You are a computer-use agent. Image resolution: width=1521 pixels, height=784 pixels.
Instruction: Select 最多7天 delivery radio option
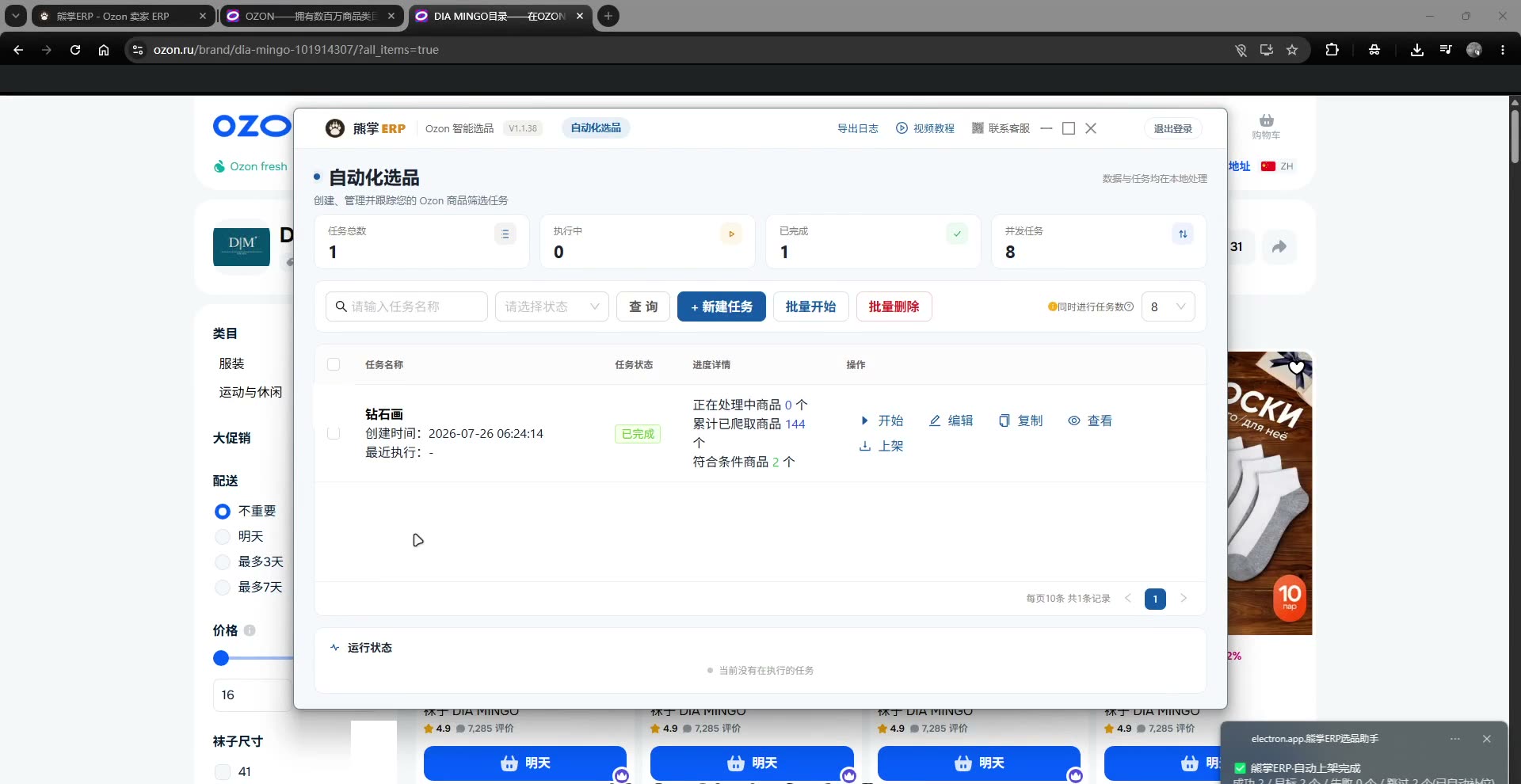click(223, 588)
